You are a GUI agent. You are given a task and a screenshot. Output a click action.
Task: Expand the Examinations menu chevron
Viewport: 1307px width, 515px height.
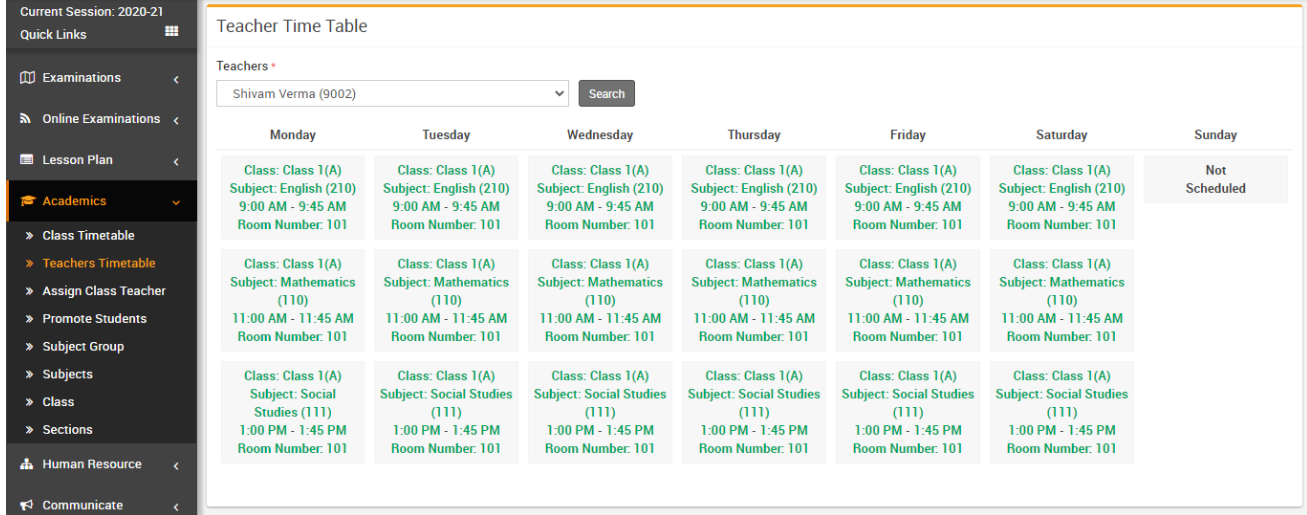click(176, 79)
